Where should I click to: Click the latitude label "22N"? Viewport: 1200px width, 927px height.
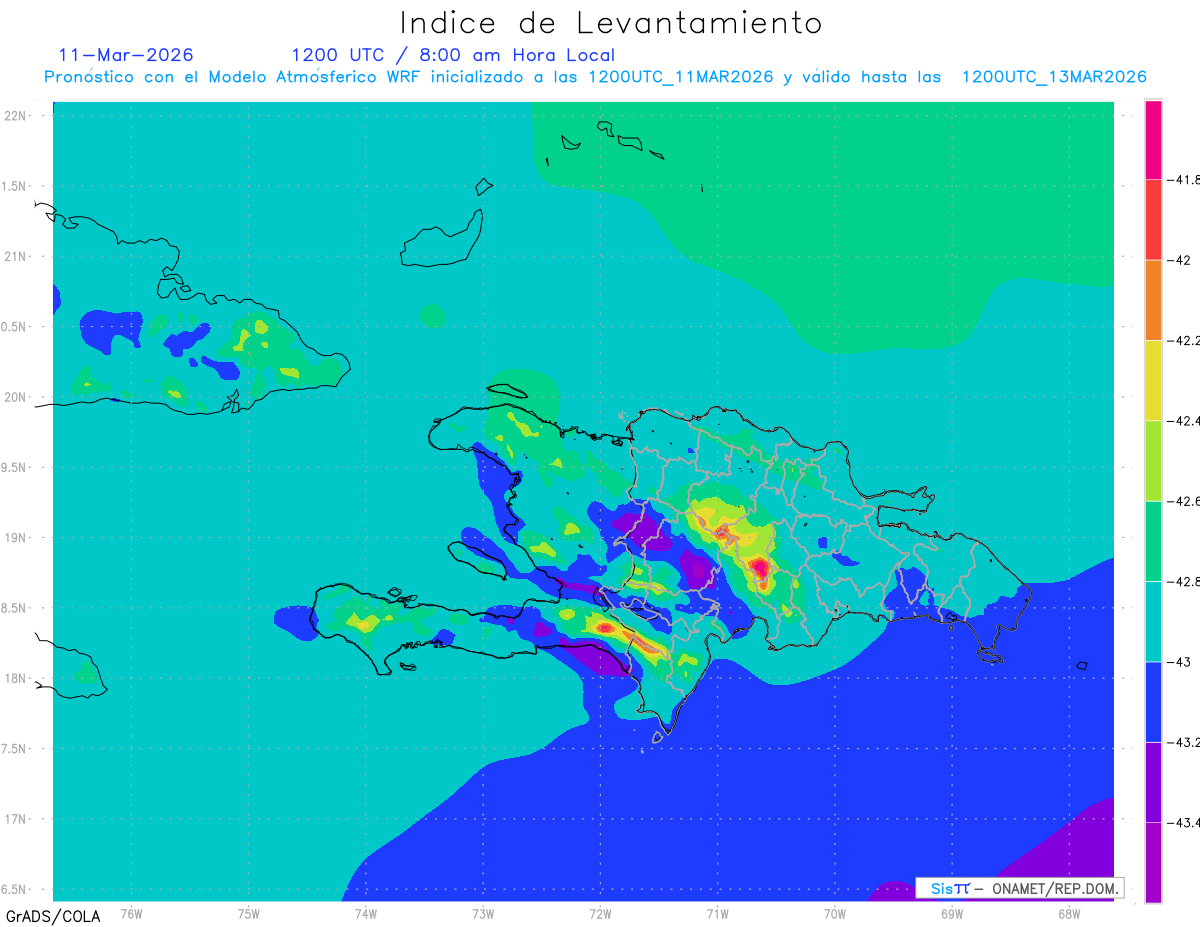(15, 116)
